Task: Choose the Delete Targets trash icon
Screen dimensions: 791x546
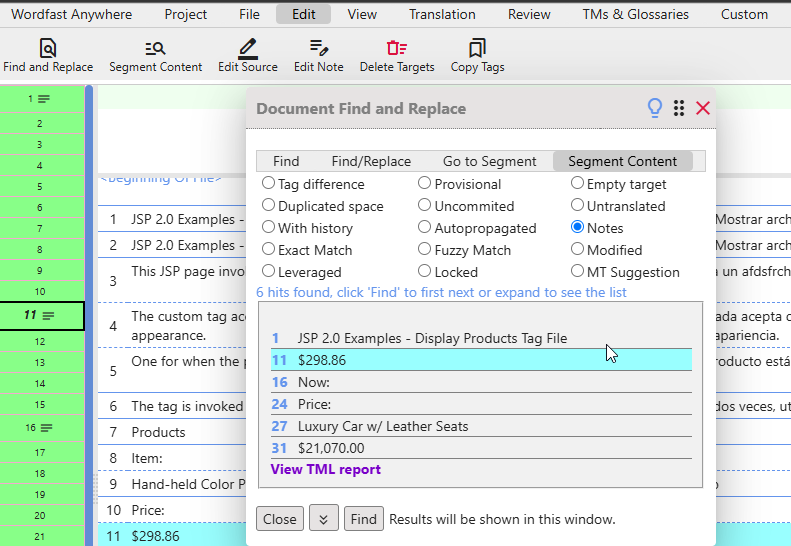Action: pyautogui.click(x=397, y=56)
